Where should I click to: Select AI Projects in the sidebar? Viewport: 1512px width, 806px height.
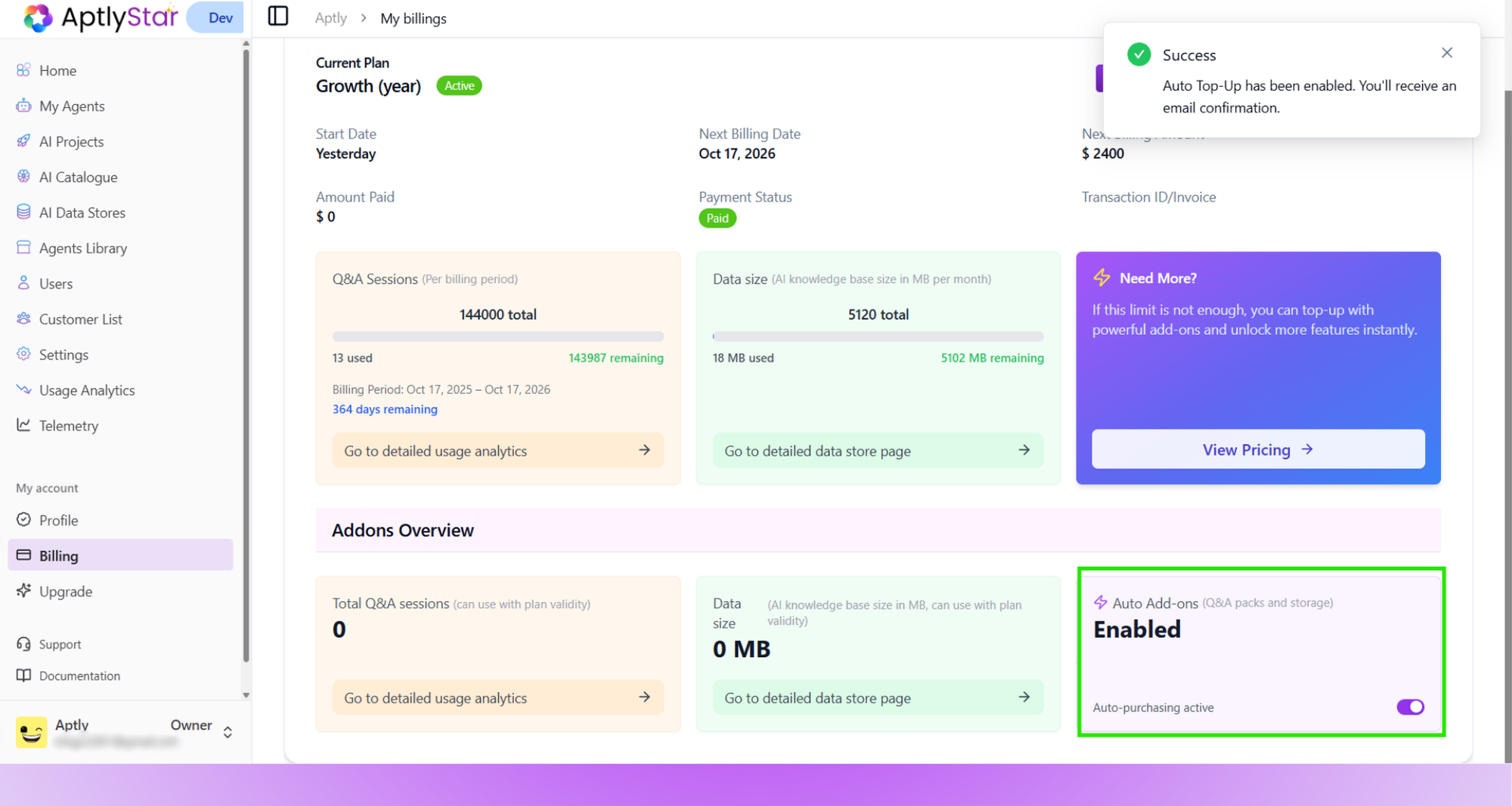(x=71, y=141)
